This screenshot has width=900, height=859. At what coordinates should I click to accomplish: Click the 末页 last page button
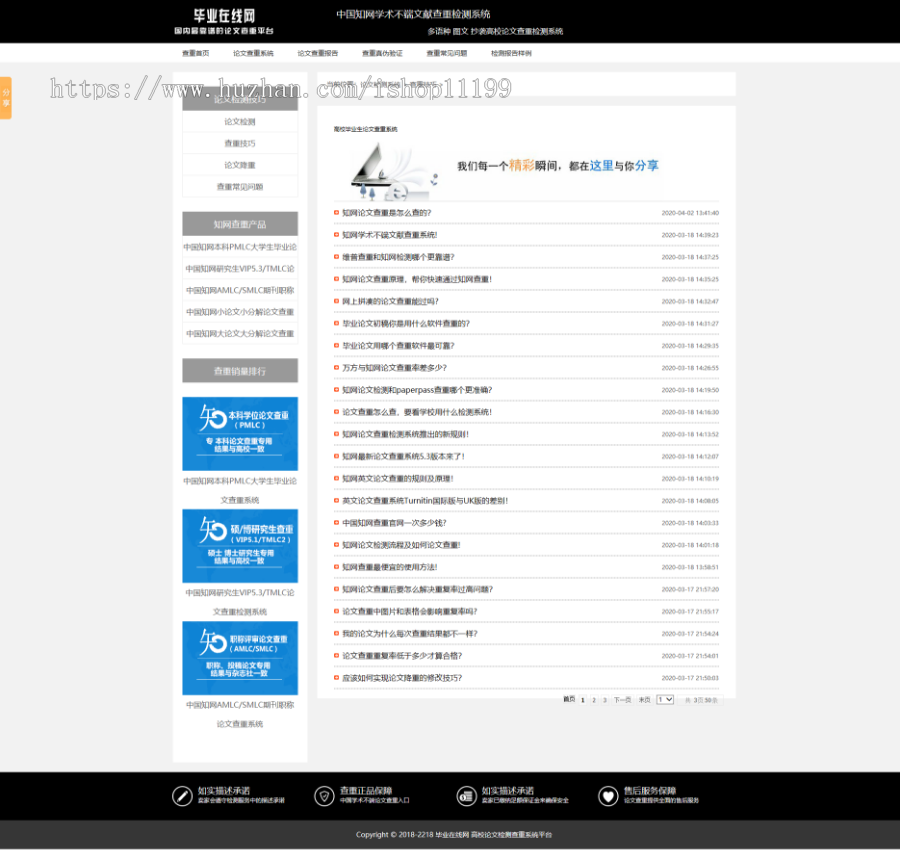(x=645, y=700)
